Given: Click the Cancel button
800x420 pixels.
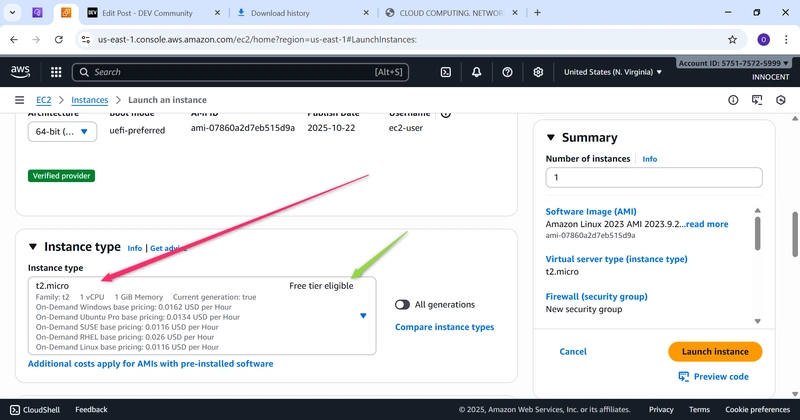Looking at the screenshot, I should pyautogui.click(x=573, y=352).
